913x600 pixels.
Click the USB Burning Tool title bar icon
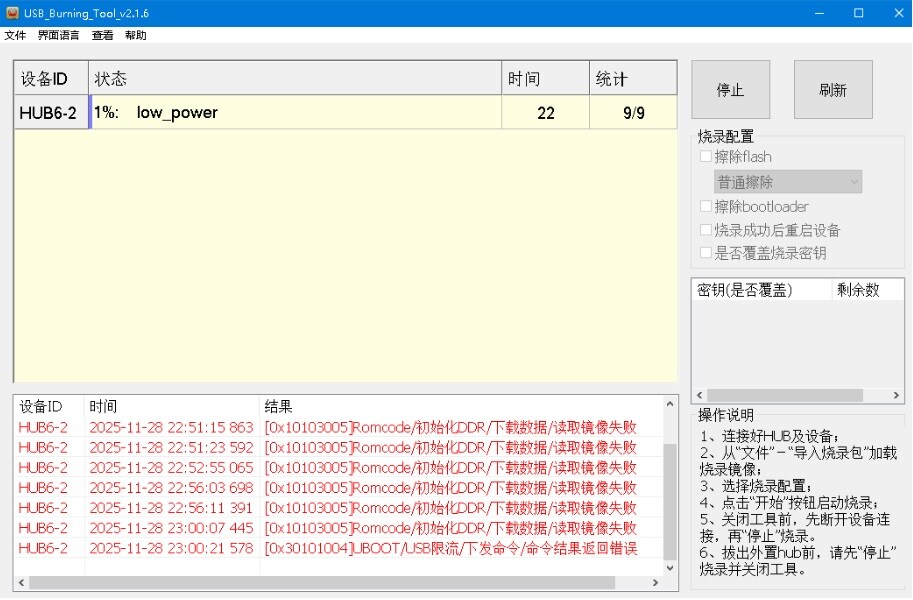pyautogui.click(x=12, y=13)
